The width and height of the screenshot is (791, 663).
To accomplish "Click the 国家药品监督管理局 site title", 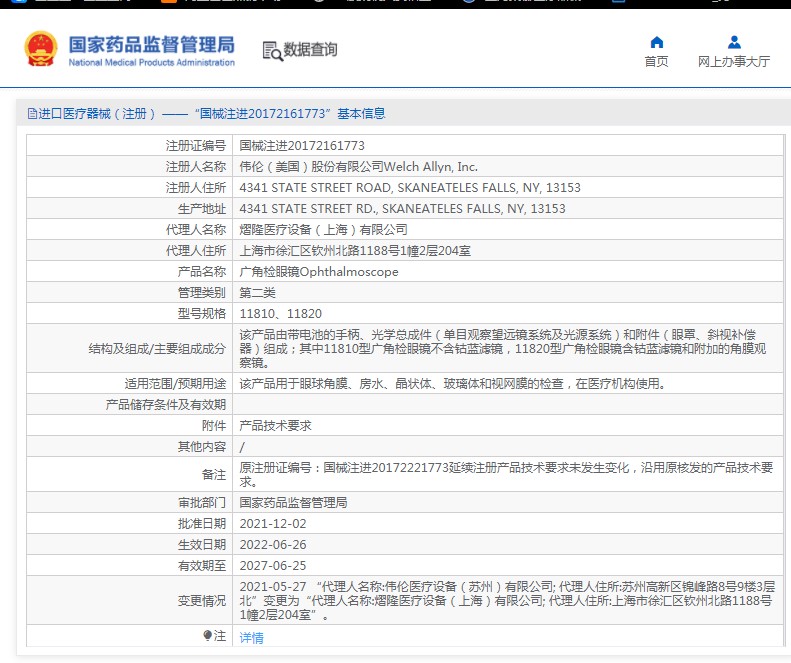I will click(151, 43).
